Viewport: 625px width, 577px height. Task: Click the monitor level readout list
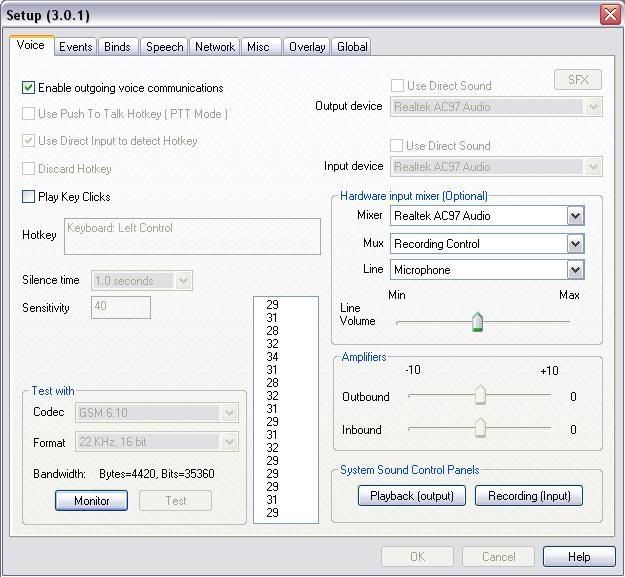(x=286, y=410)
